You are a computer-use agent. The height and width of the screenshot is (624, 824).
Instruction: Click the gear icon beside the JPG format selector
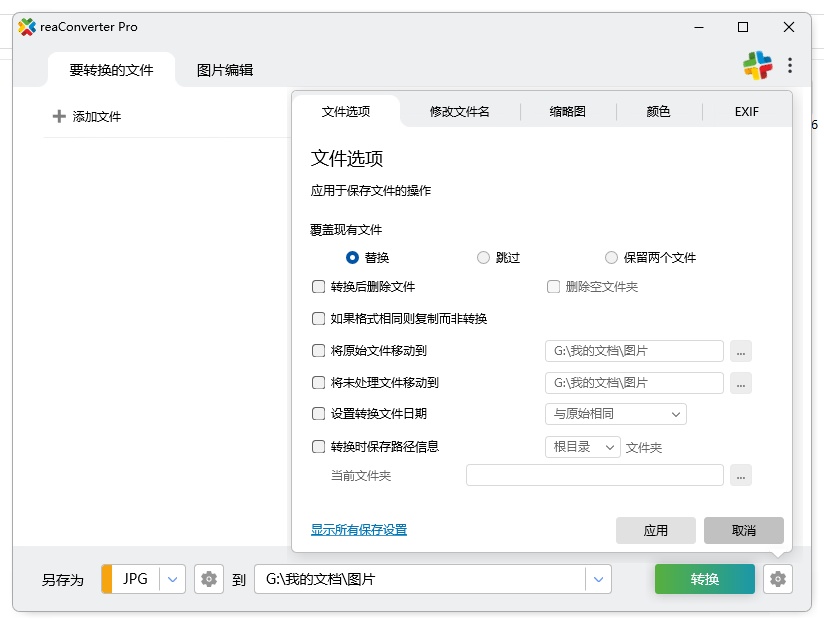tap(208, 579)
